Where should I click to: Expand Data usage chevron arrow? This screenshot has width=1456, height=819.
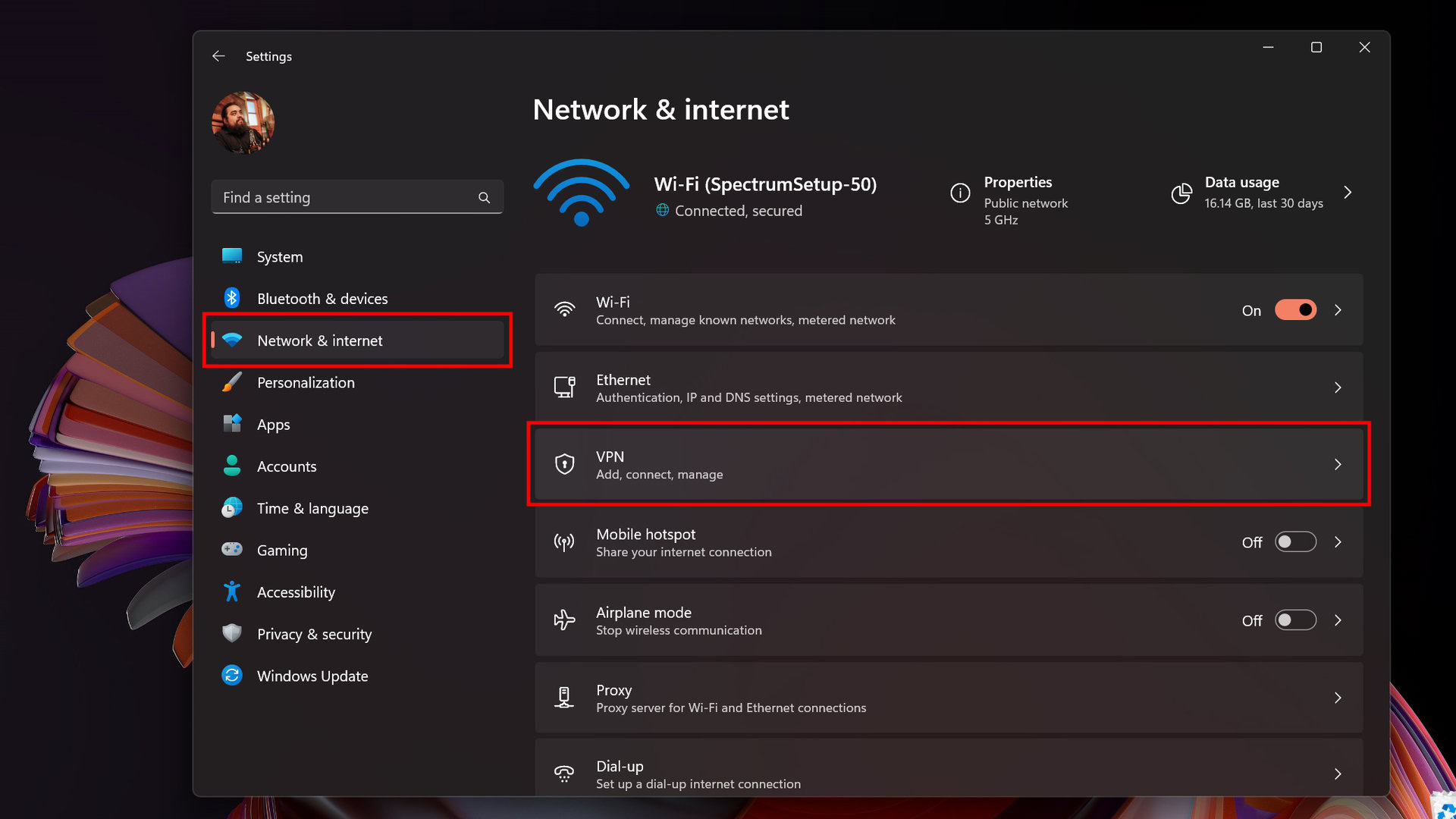[x=1348, y=193]
